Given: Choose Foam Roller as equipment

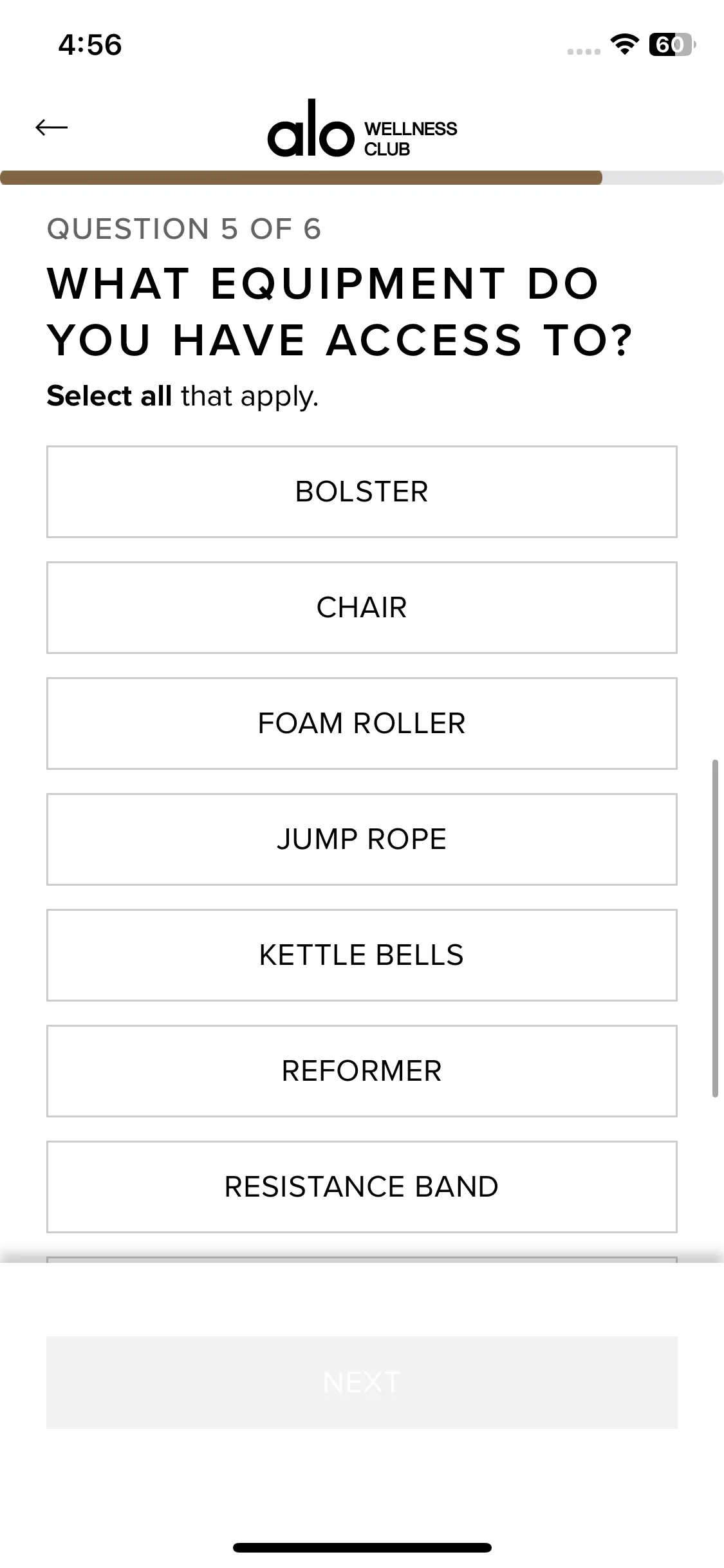Looking at the screenshot, I should (x=362, y=723).
